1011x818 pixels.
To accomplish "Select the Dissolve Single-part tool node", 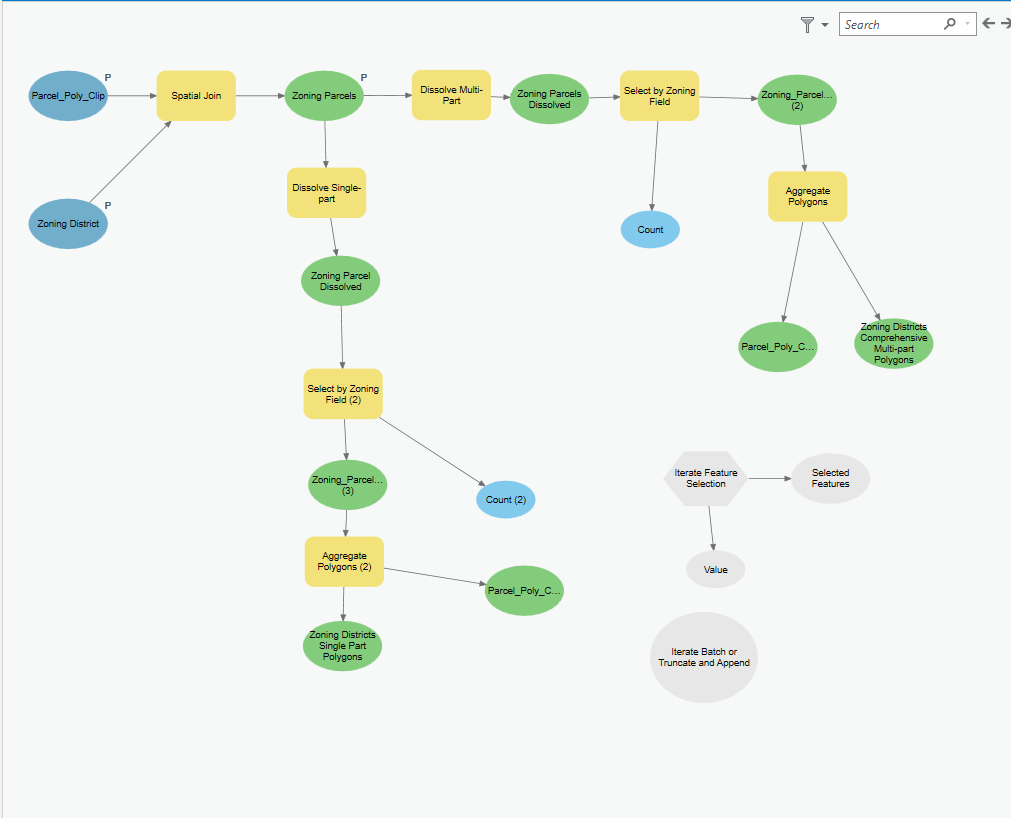I will click(326, 193).
